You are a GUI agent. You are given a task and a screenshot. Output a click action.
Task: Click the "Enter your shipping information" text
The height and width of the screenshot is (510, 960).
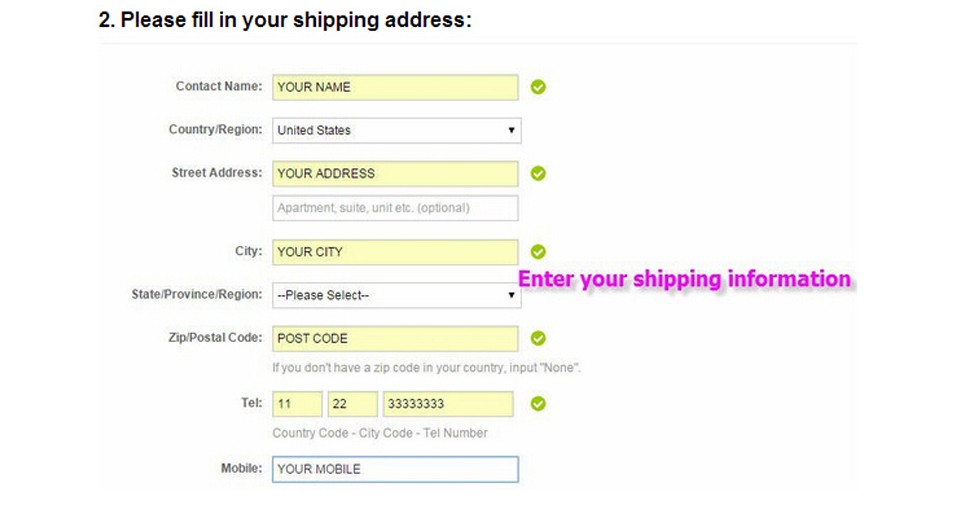click(x=684, y=279)
